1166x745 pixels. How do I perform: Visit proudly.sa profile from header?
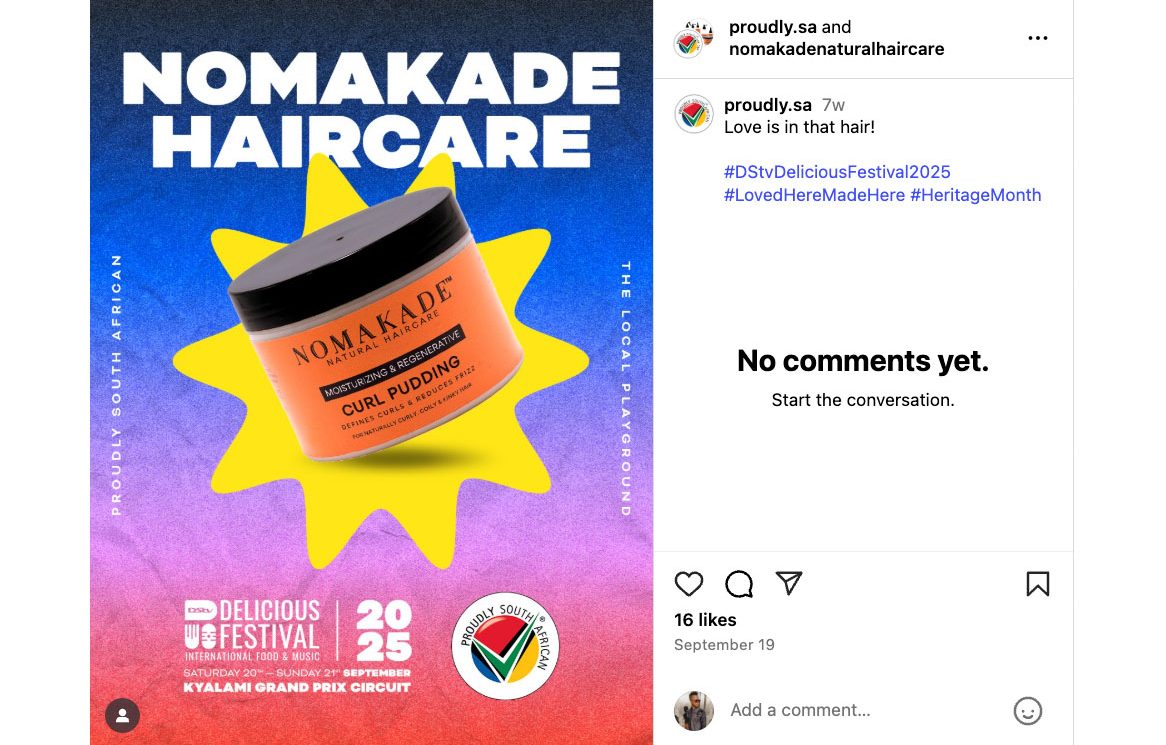(x=773, y=27)
